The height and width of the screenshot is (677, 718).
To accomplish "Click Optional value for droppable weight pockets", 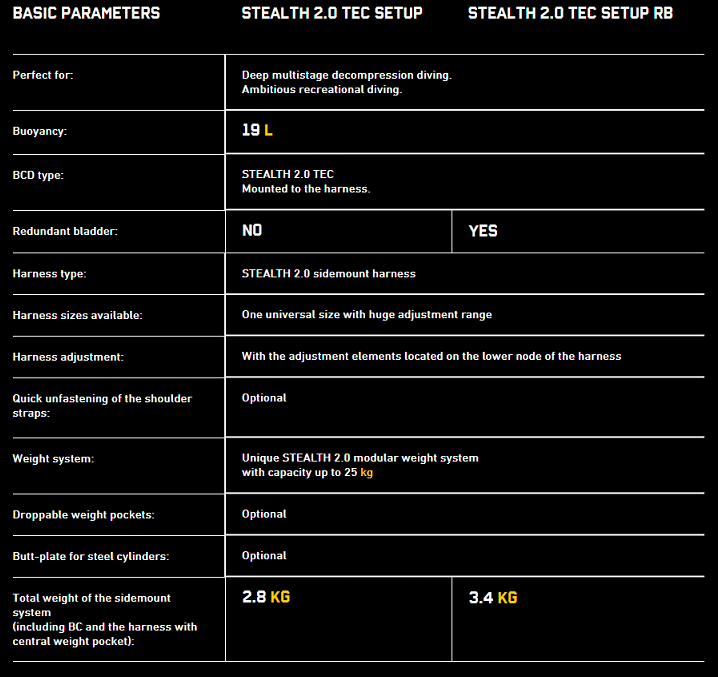I will pyautogui.click(x=264, y=514).
